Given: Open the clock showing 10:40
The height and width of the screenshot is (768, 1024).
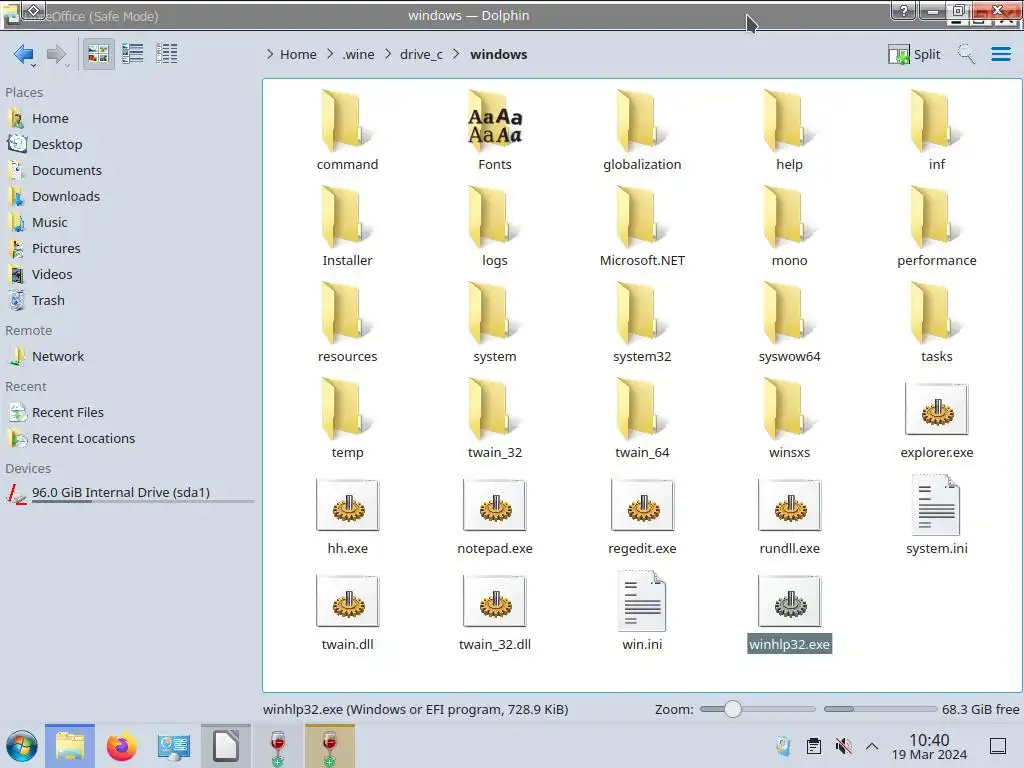Looking at the screenshot, I should 929,746.
